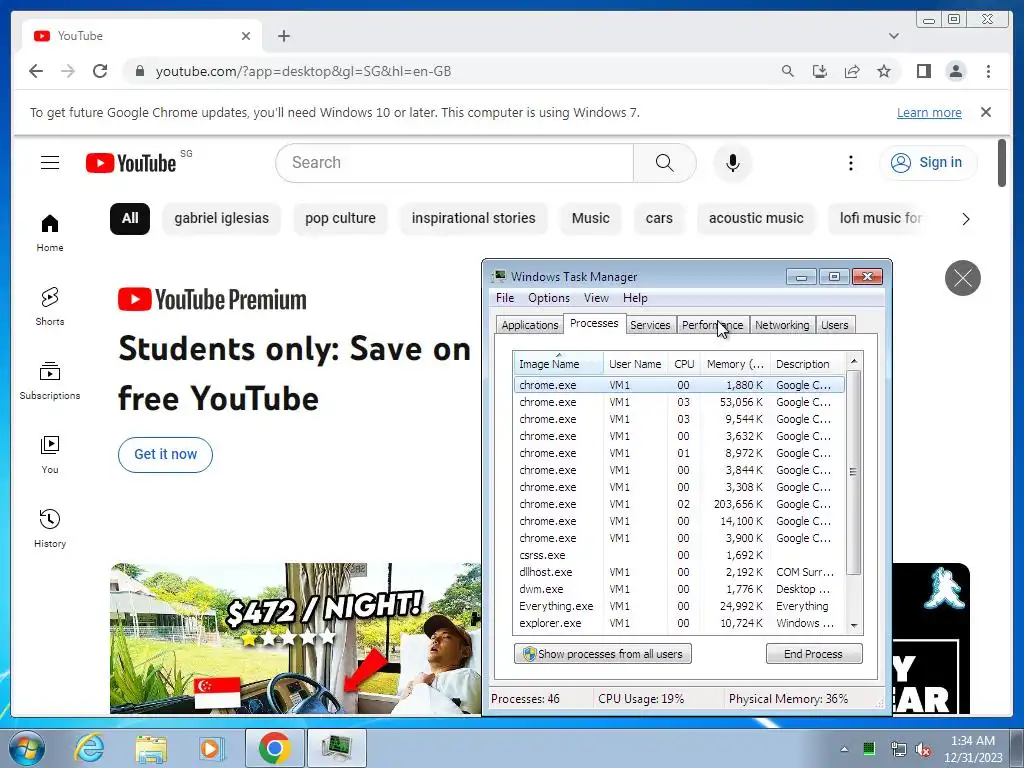Click process list scroll down arrow

[854, 626]
